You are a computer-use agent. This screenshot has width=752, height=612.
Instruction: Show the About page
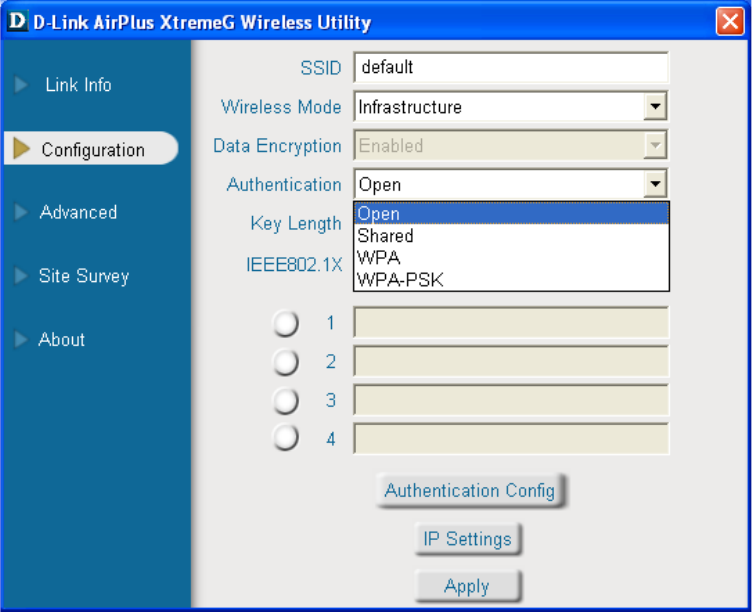click(x=61, y=340)
